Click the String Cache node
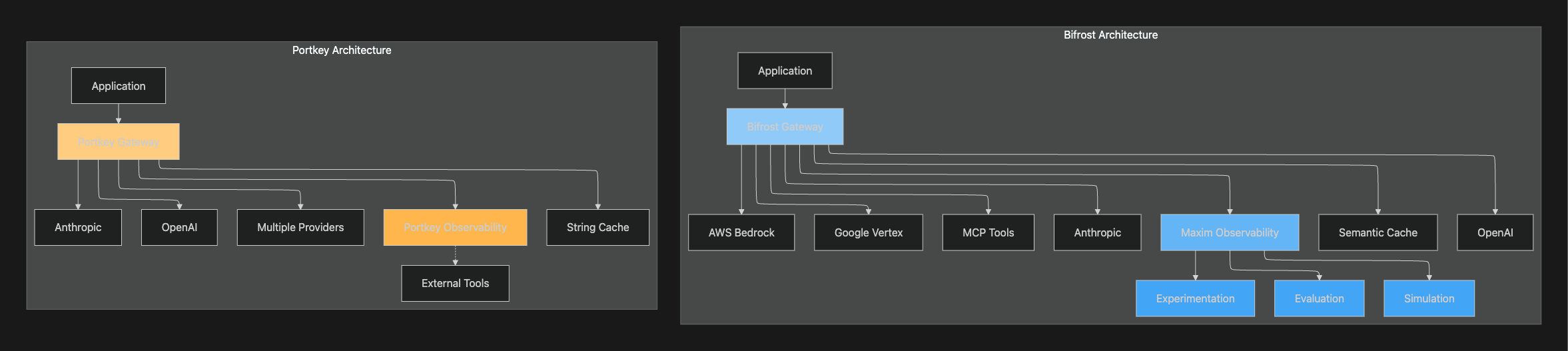The width and height of the screenshot is (1568, 351). (x=597, y=228)
